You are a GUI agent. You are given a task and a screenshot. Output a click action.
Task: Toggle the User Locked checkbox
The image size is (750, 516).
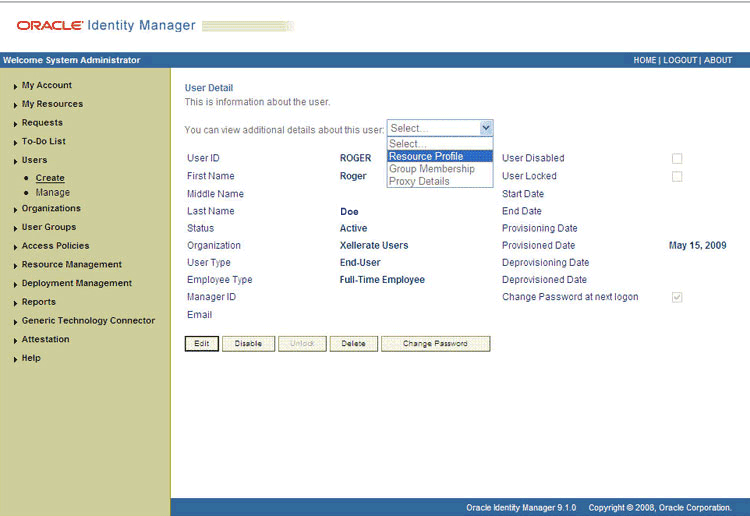[677, 176]
